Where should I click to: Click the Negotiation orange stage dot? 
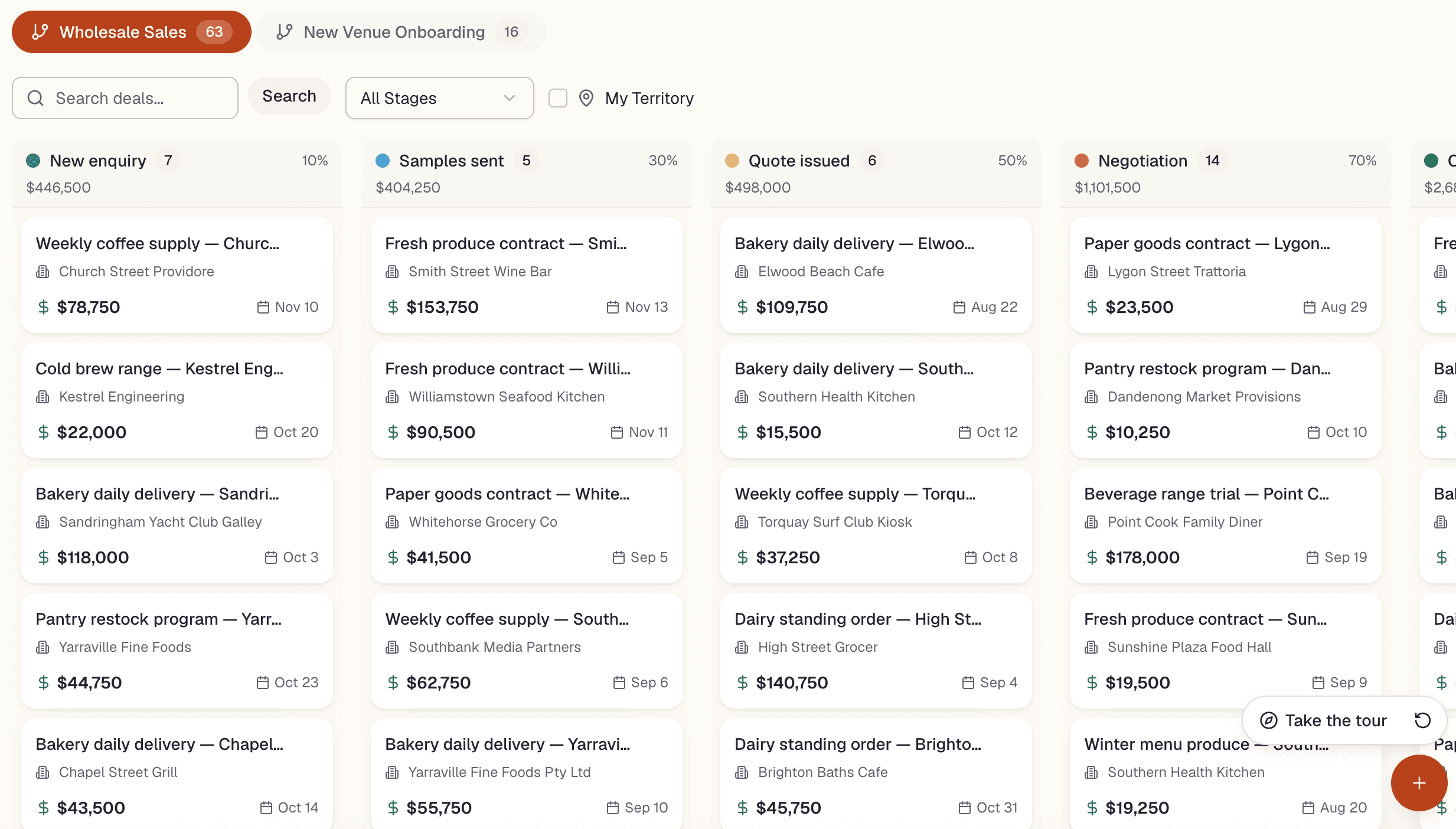1082,161
